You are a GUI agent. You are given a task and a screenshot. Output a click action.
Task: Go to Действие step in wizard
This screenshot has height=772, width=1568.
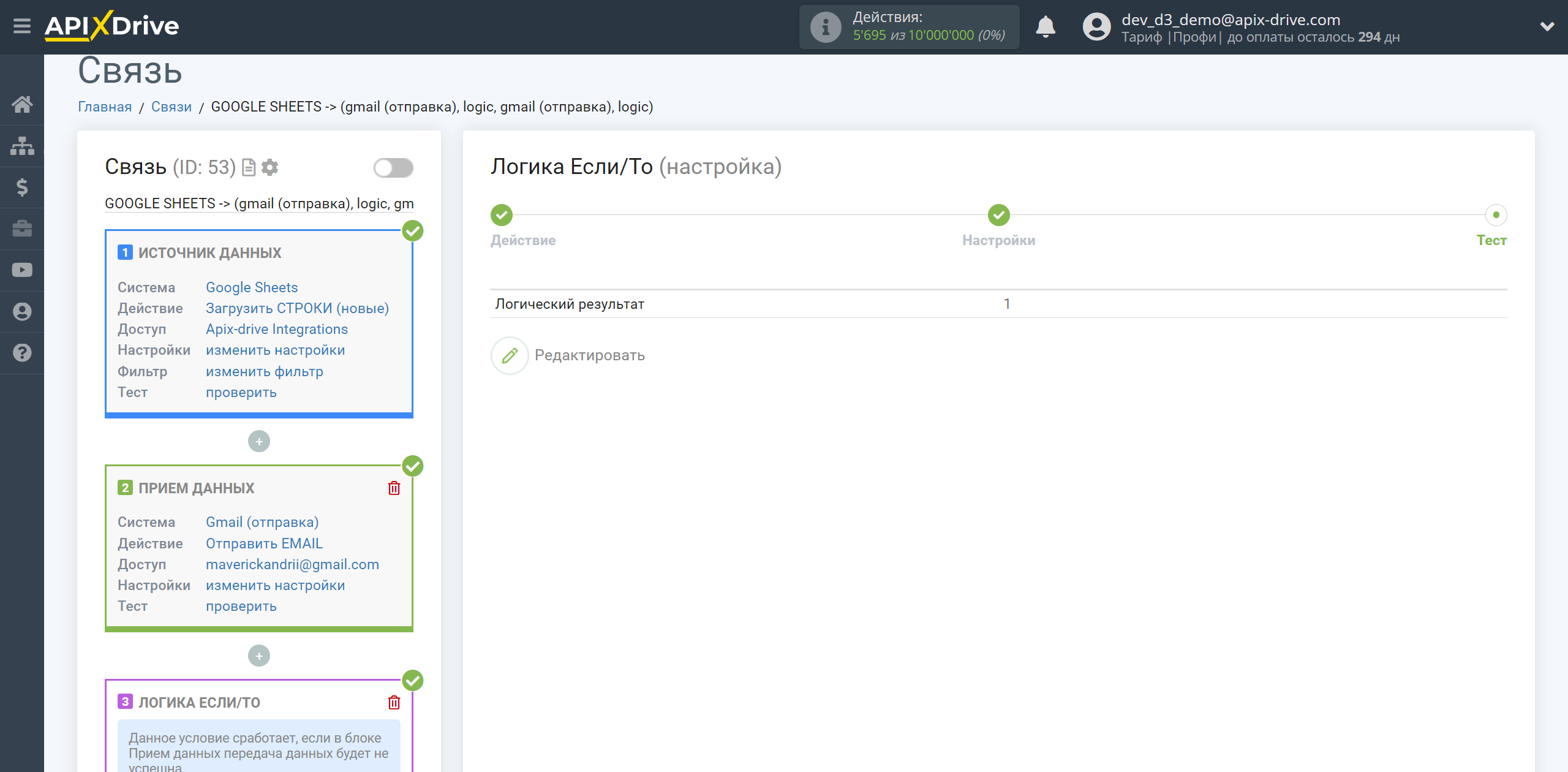[x=502, y=215]
